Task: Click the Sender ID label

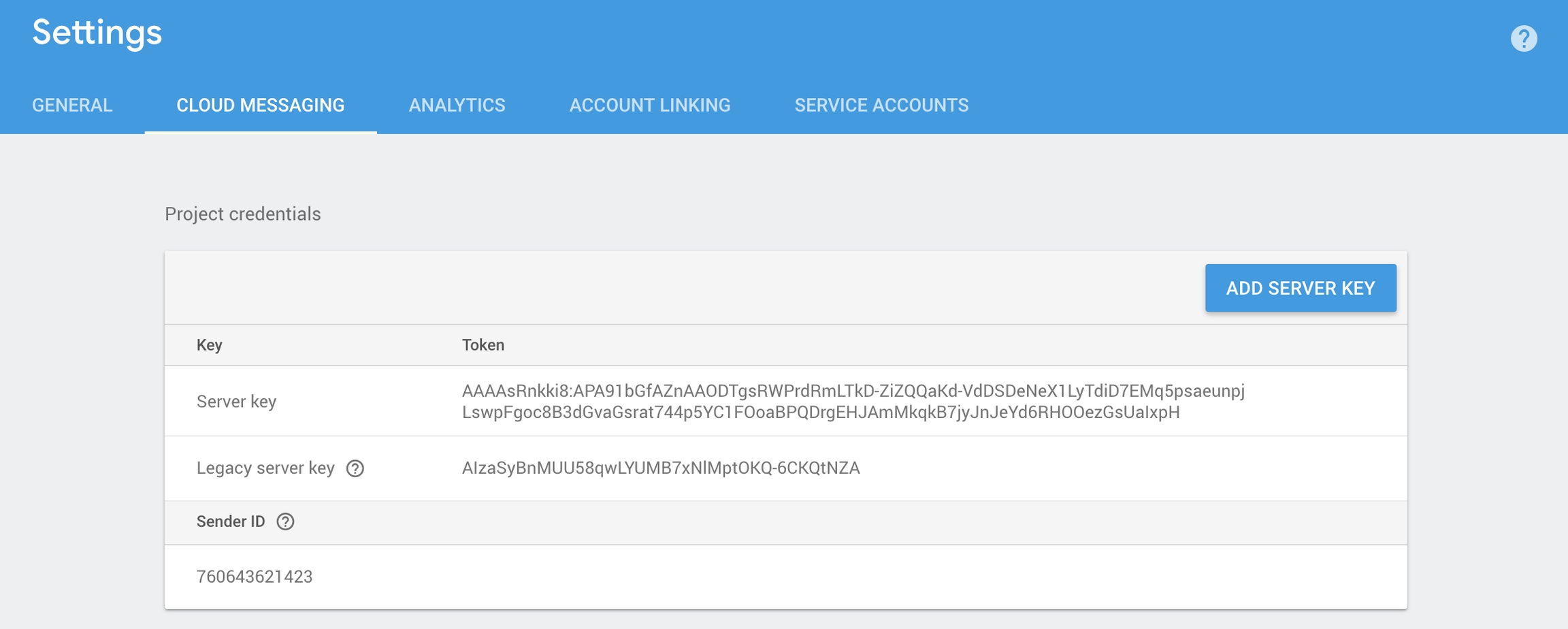Action: [x=231, y=521]
